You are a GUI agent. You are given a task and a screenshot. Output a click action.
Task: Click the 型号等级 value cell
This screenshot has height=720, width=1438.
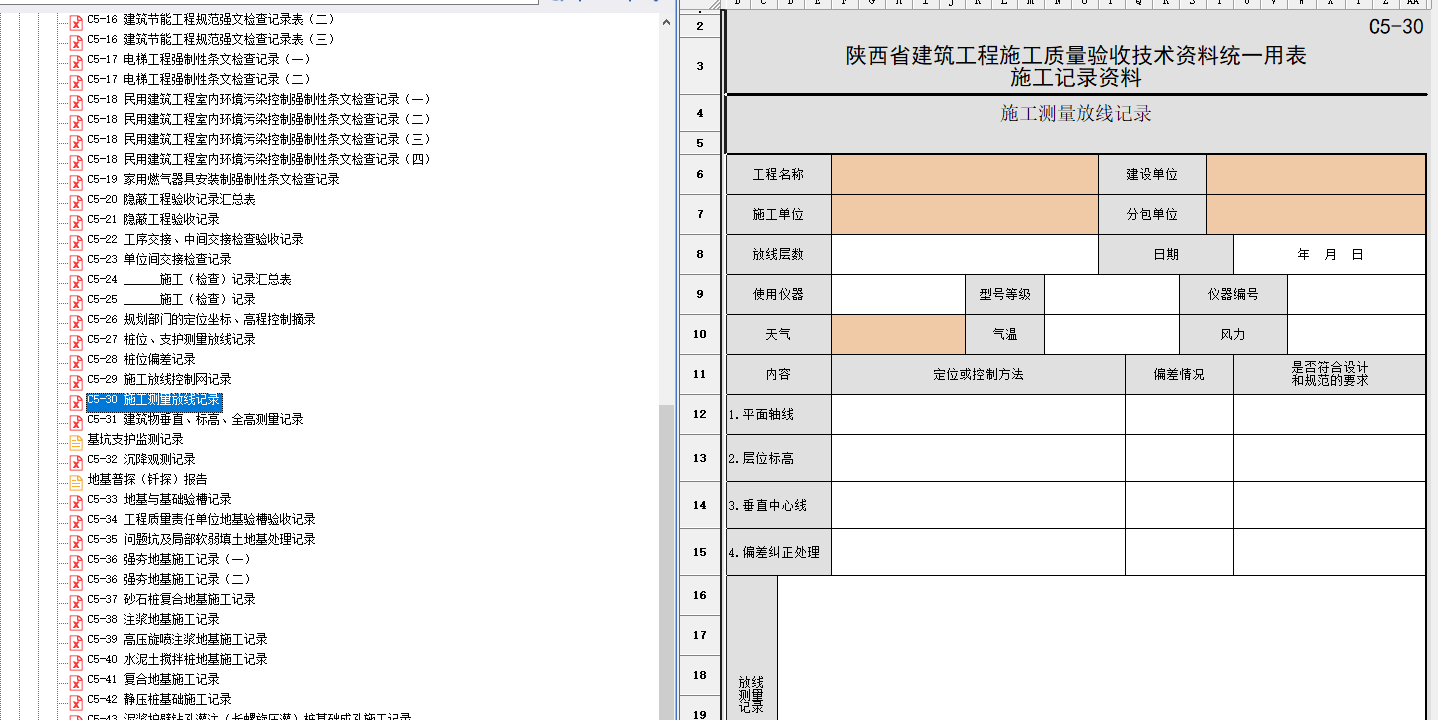click(x=1112, y=294)
